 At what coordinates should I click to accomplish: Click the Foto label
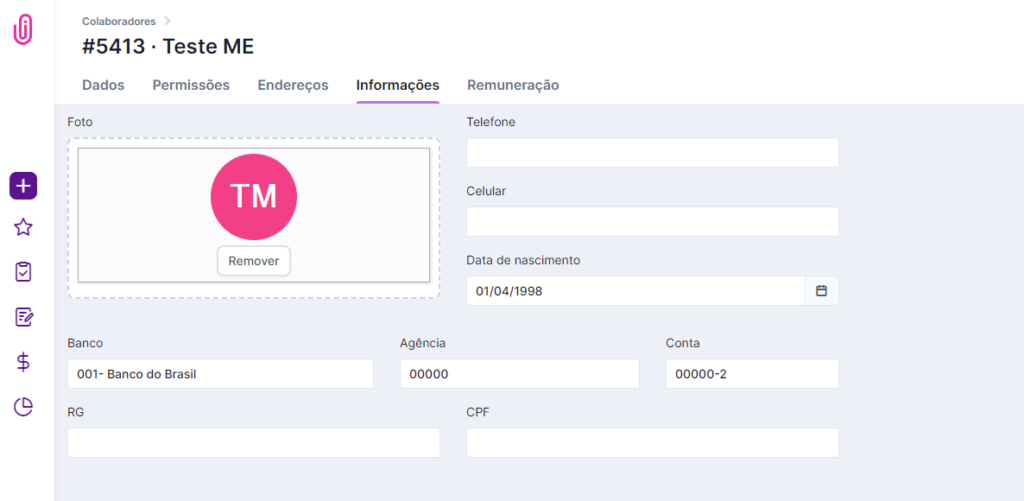(80, 121)
